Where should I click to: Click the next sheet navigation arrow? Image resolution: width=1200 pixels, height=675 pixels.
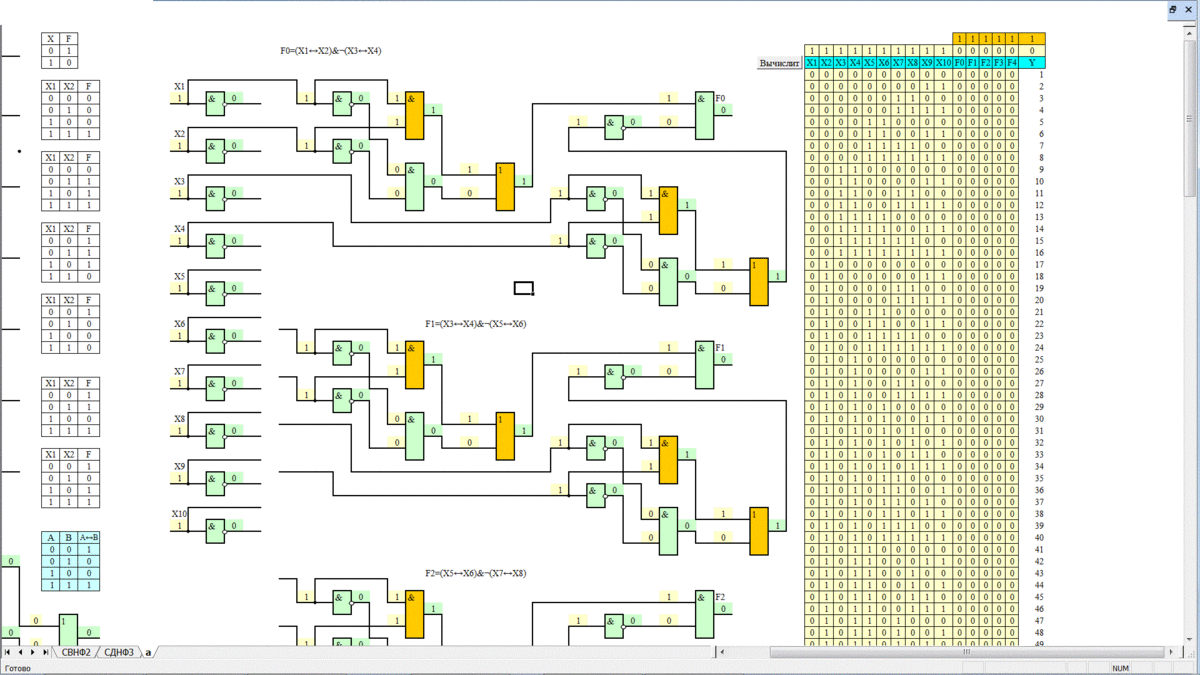point(33,652)
